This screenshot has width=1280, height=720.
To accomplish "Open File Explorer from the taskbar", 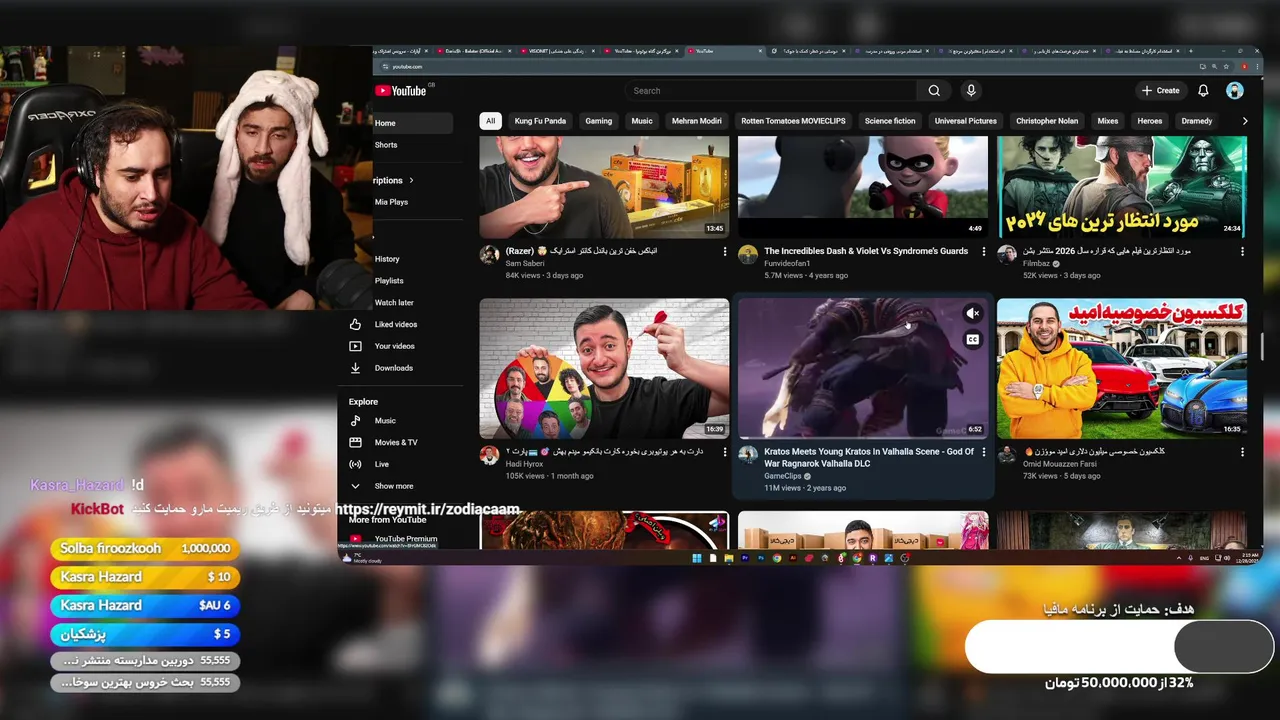I will (729, 558).
